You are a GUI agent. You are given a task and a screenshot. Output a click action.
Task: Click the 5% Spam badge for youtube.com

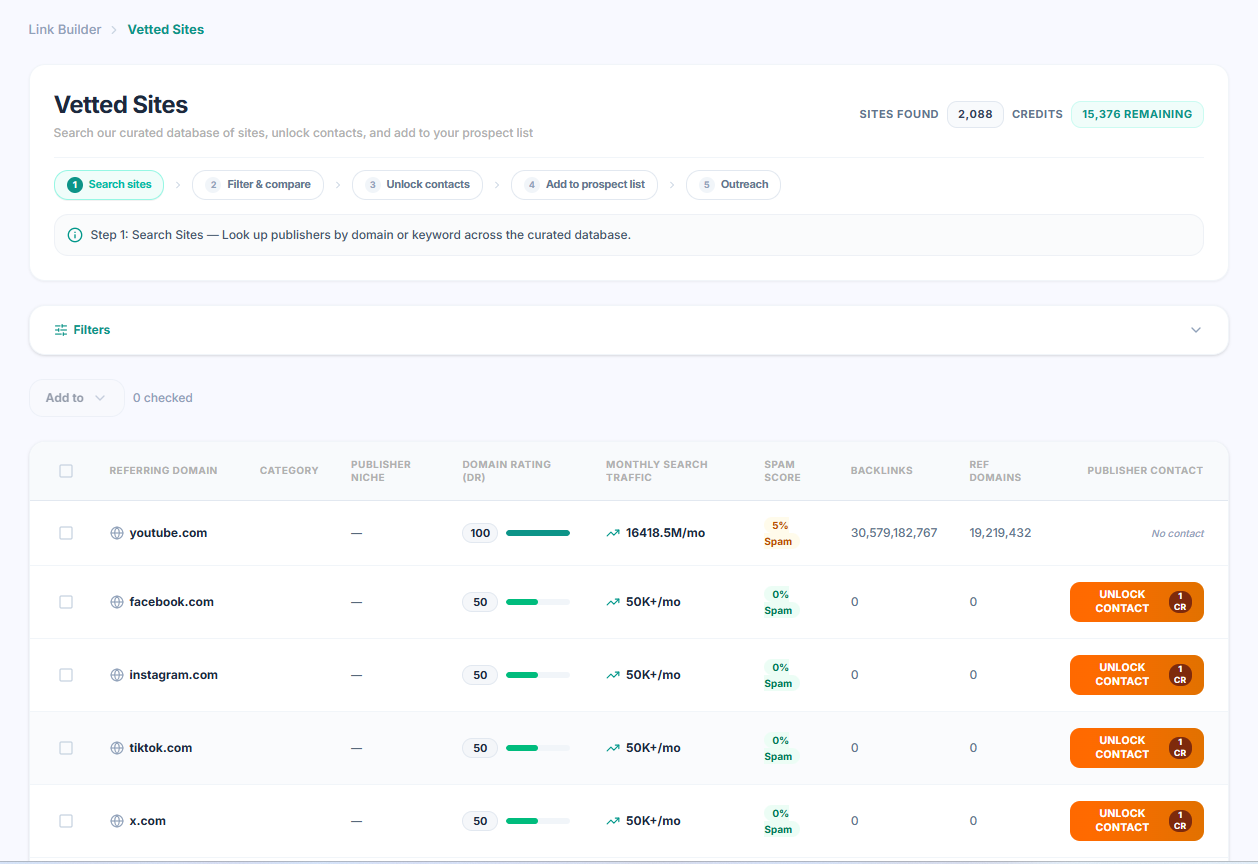pyautogui.click(x=779, y=533)
